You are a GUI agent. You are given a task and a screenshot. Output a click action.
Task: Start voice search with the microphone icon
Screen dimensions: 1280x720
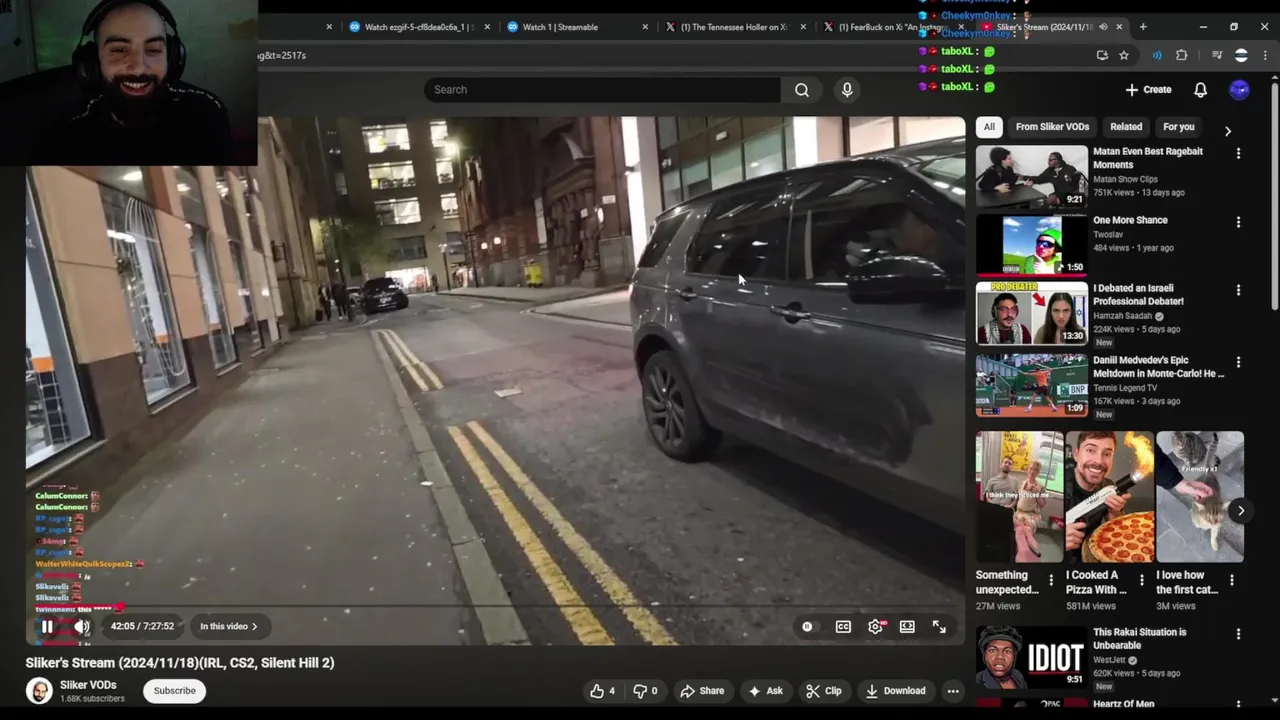847,90
